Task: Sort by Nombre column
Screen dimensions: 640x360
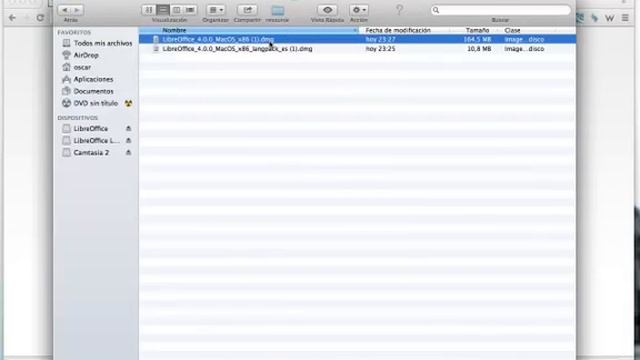Action: [x=249, y=30]
